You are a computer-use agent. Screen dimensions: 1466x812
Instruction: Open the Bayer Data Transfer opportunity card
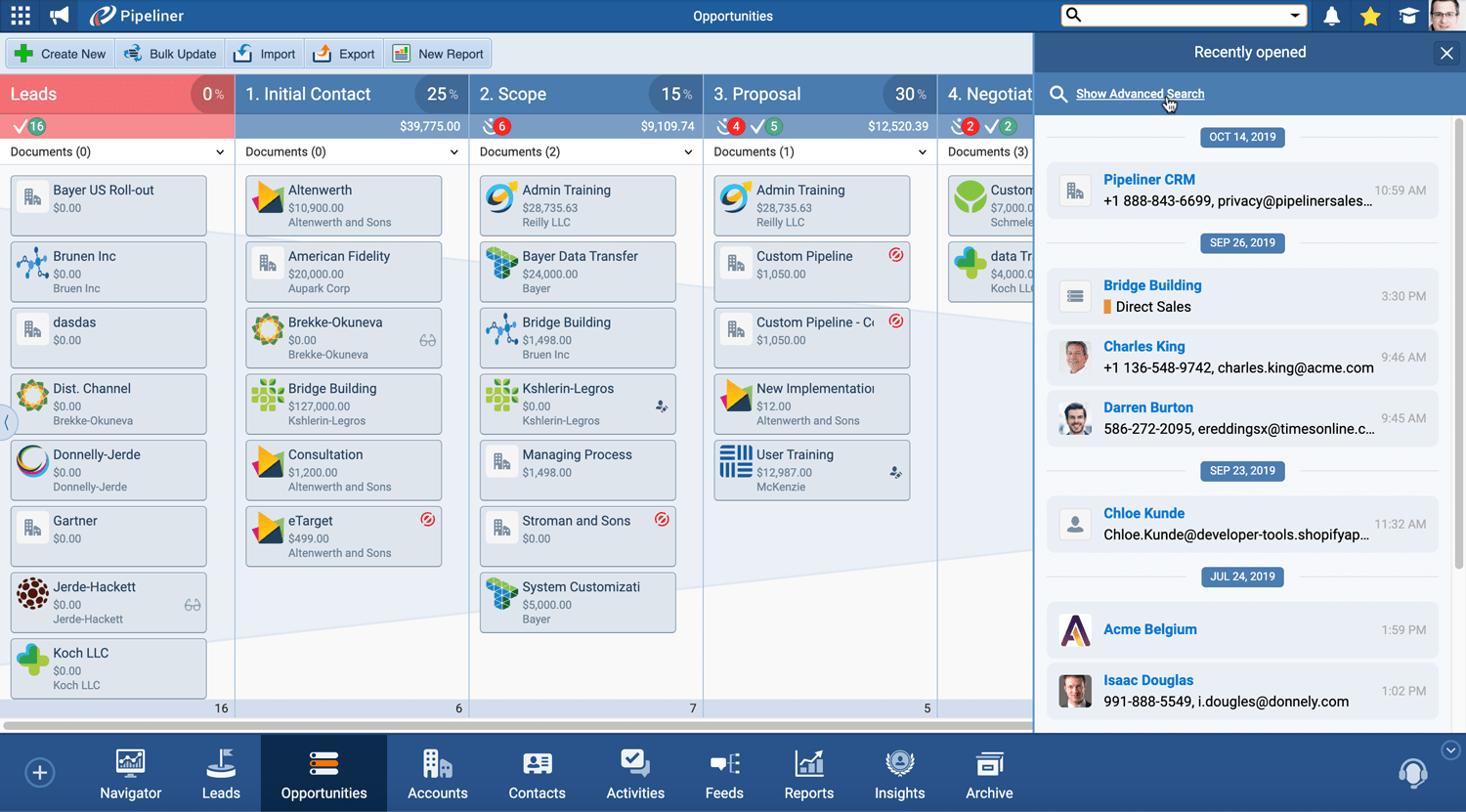[577, 272]
